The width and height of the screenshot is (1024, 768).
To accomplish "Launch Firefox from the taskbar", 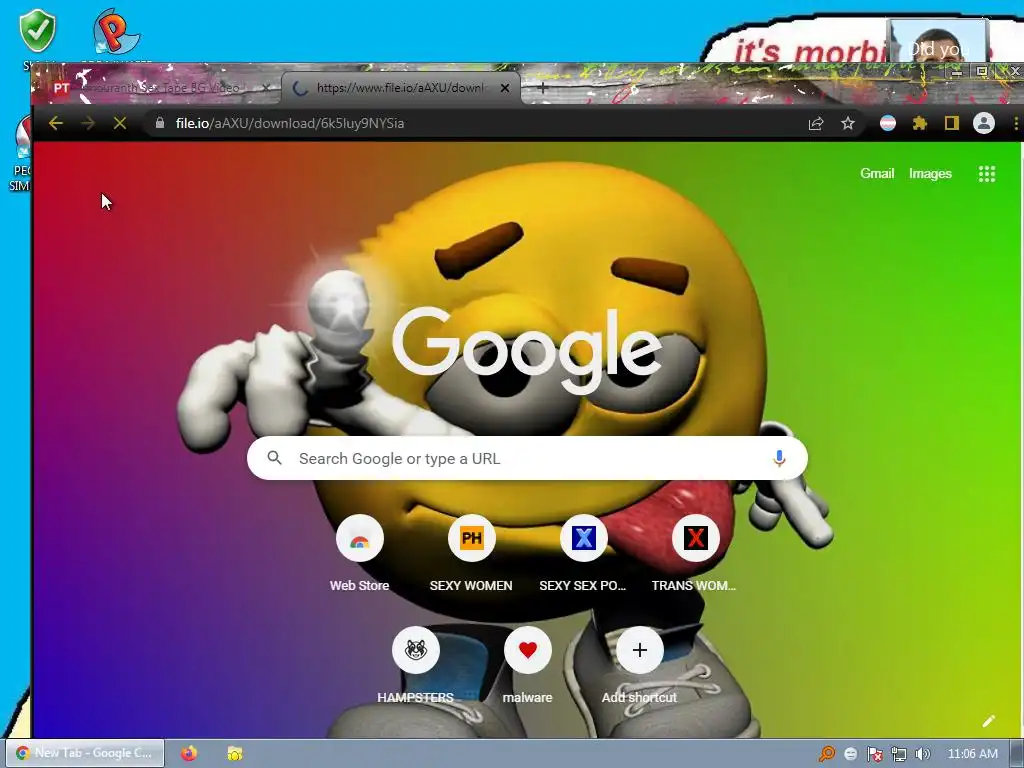I will tap(189, 754).
